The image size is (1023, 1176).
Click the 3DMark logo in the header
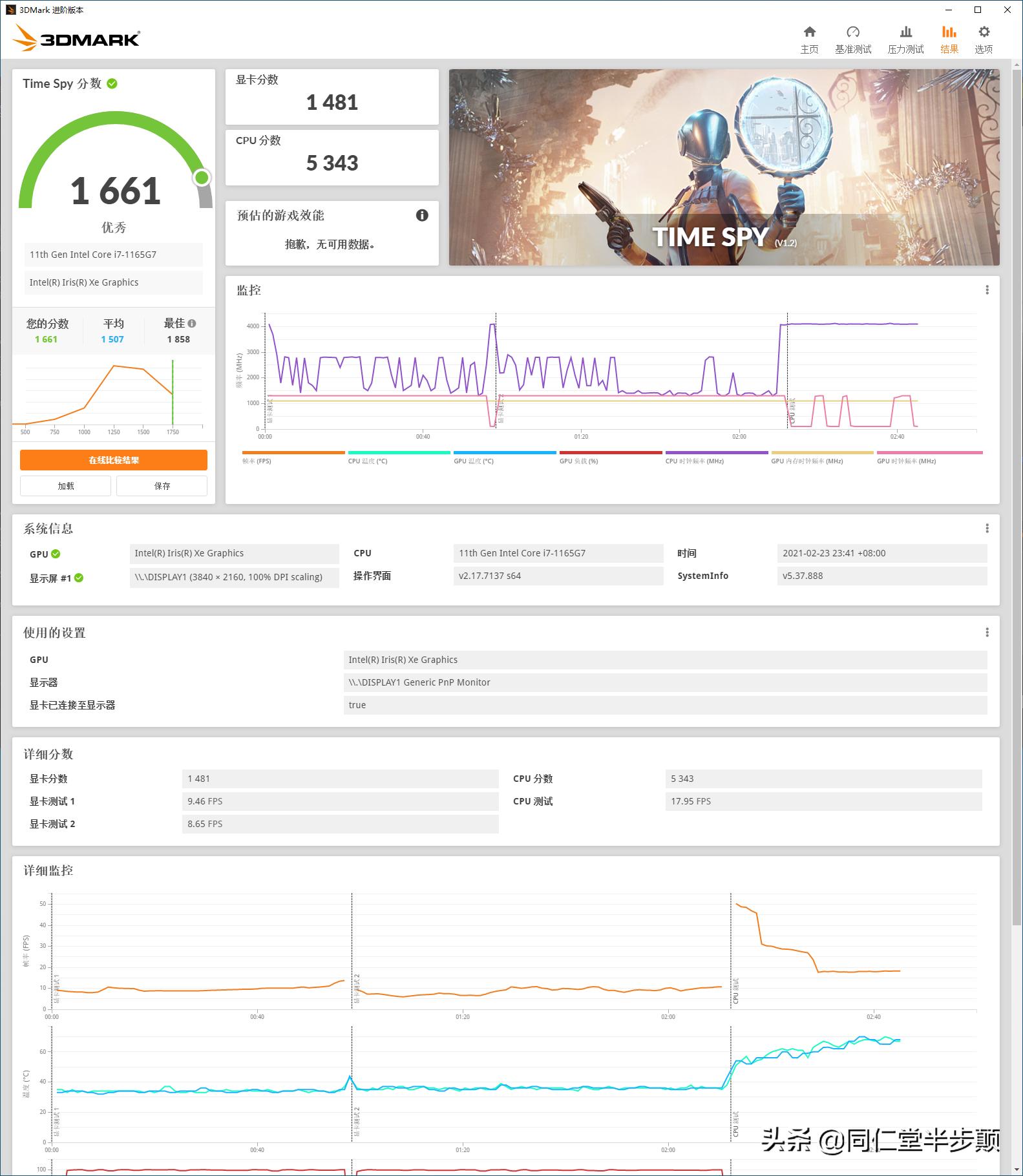tap(76, 38)
